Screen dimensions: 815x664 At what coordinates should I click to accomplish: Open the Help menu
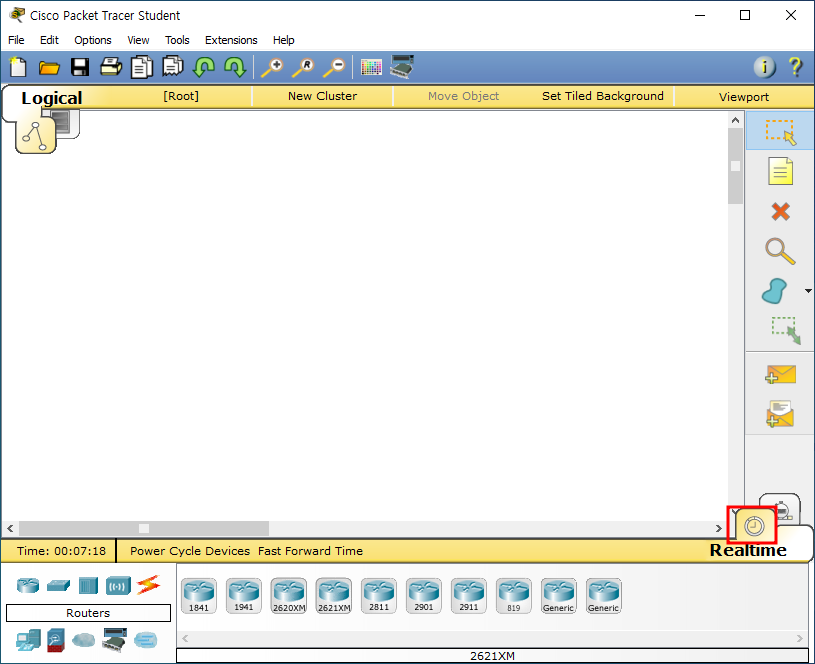284,40
